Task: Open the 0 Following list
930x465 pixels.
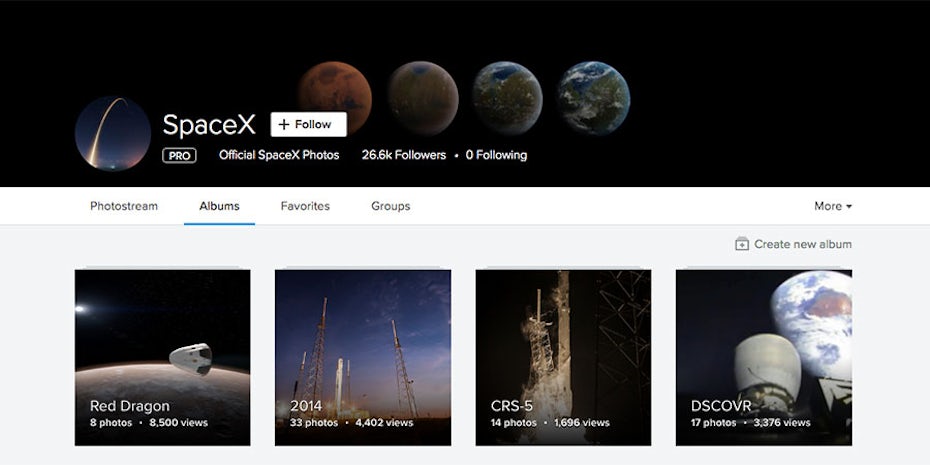Action: 496,155
